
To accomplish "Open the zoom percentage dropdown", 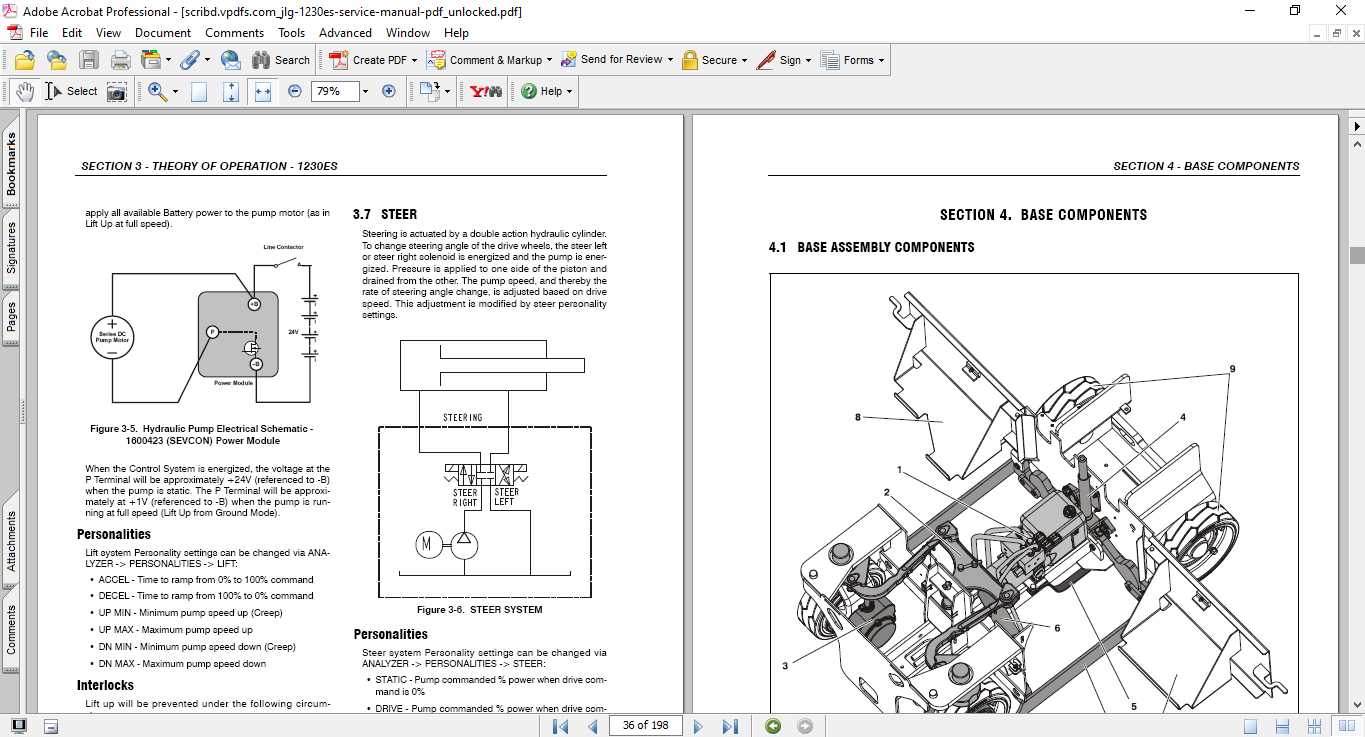I will [365, 91].
